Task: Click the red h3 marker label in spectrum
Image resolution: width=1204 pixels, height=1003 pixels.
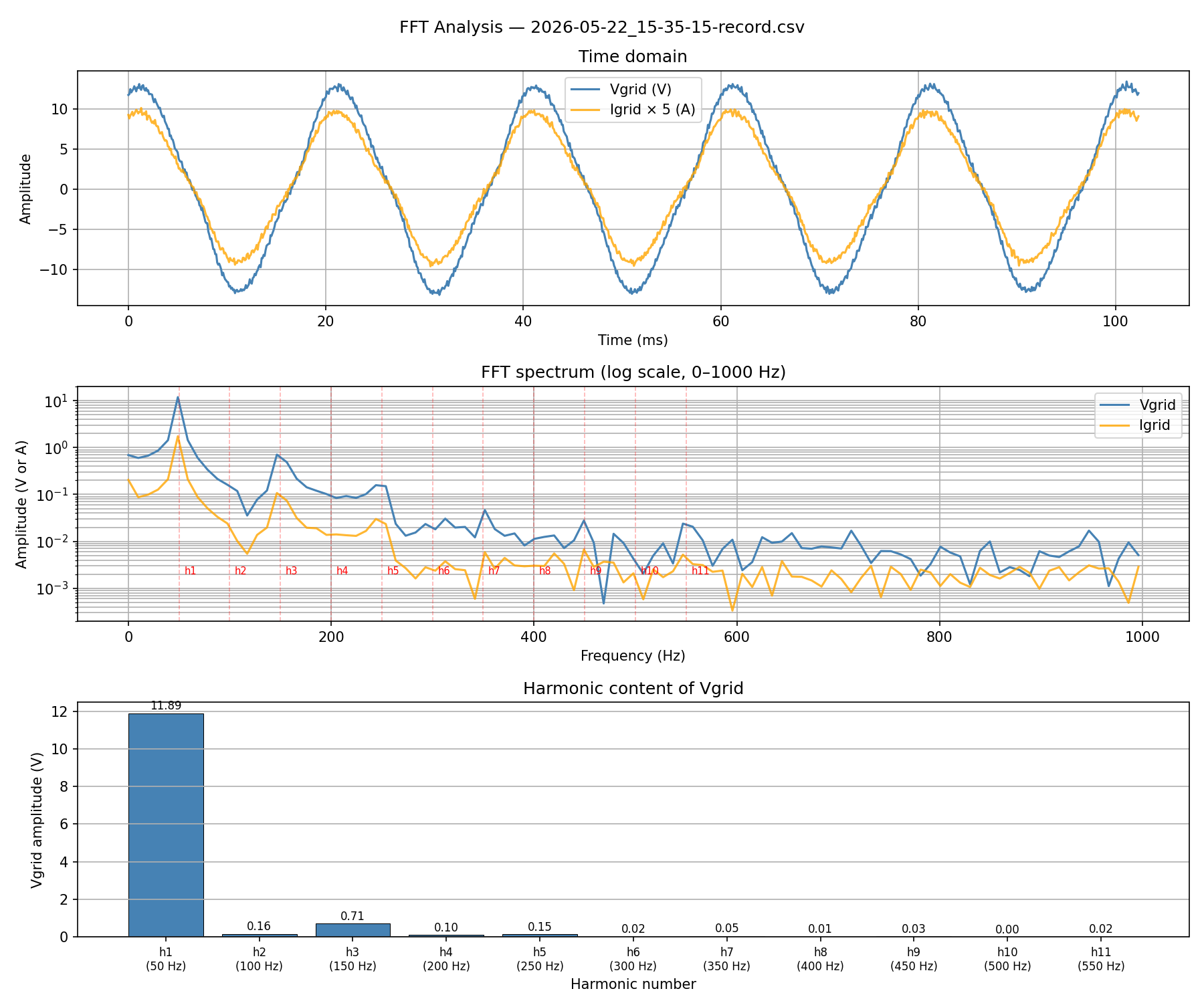Action: [x=292, y=571]
